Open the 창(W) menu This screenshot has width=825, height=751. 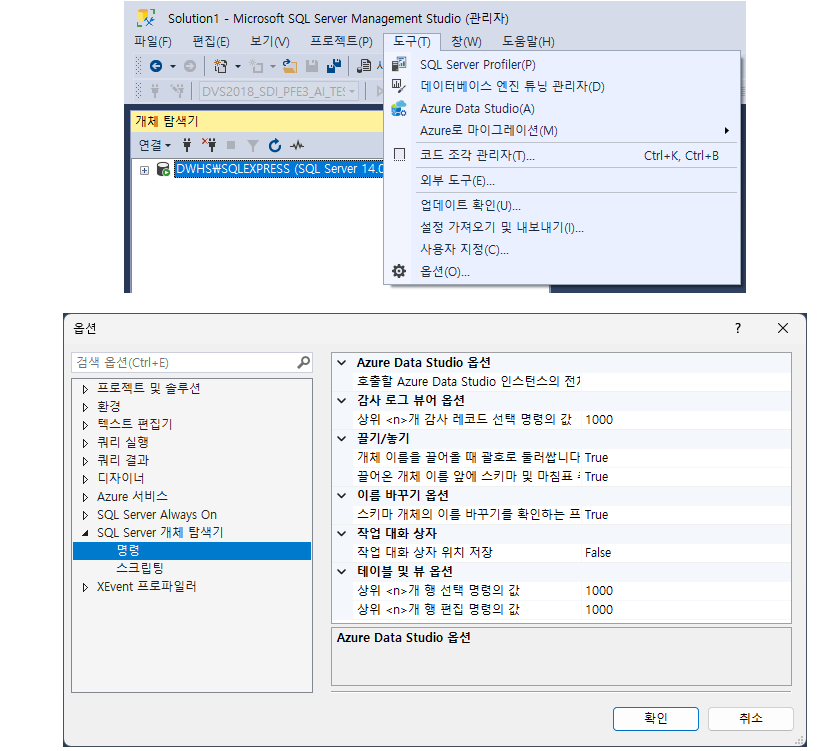466,41
